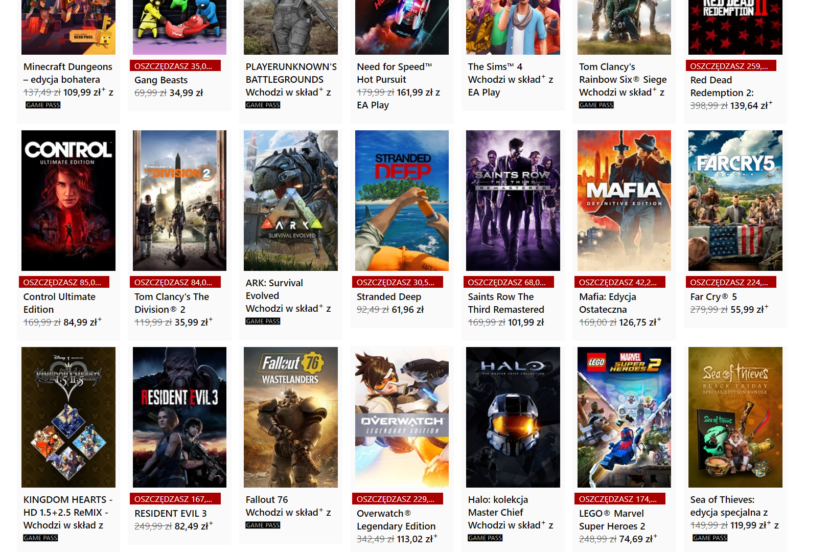Click Red Dead Redemption OSZCZĘDZASZ 259 banner
Image resolution: width=829 pixels, height=552 pixels.
click(731, 66)
